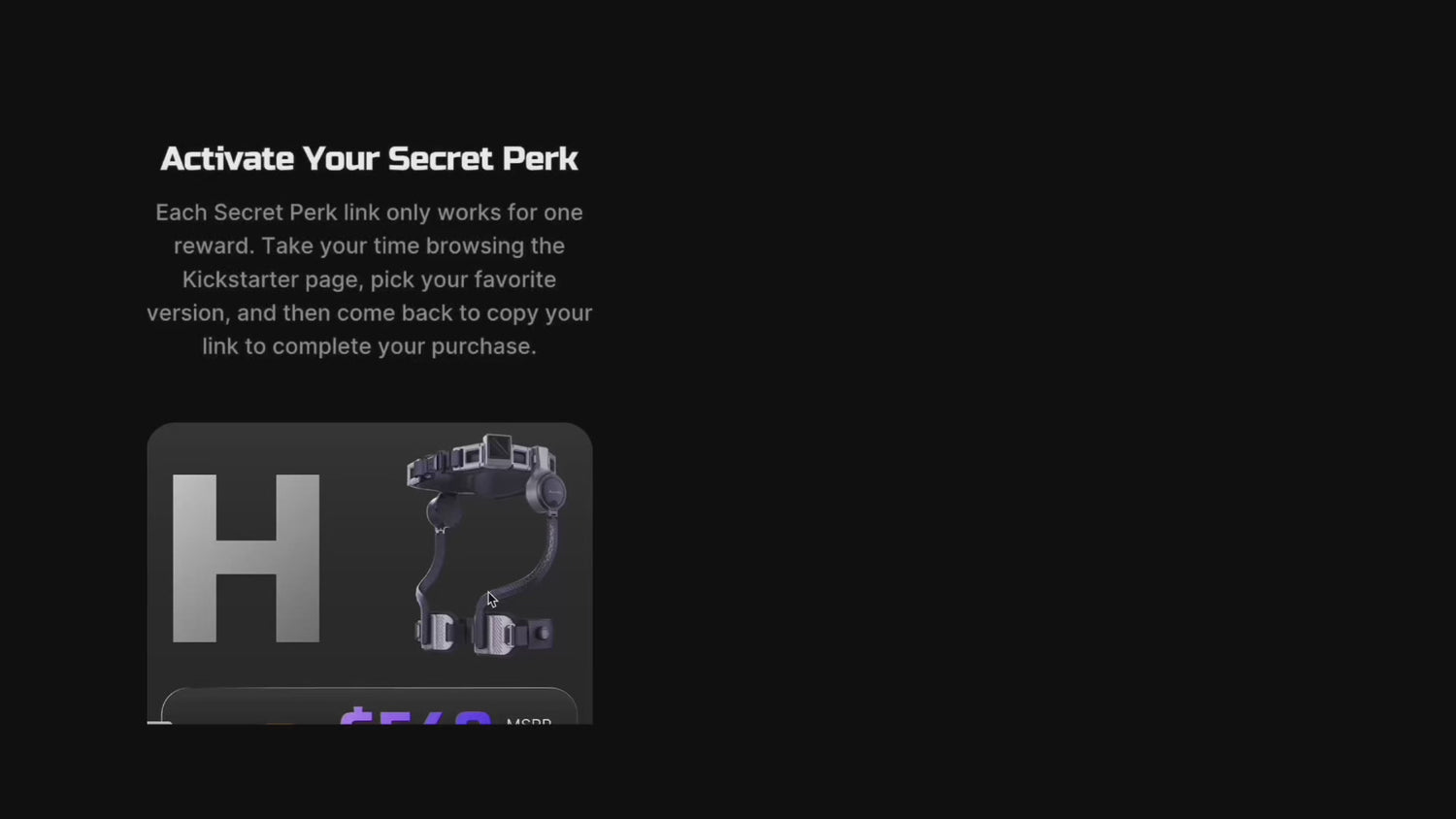This screenshot has width=1456, height=819.
Task: Click the exoskeleton waist belt battery module
Action: pos(498,449)
